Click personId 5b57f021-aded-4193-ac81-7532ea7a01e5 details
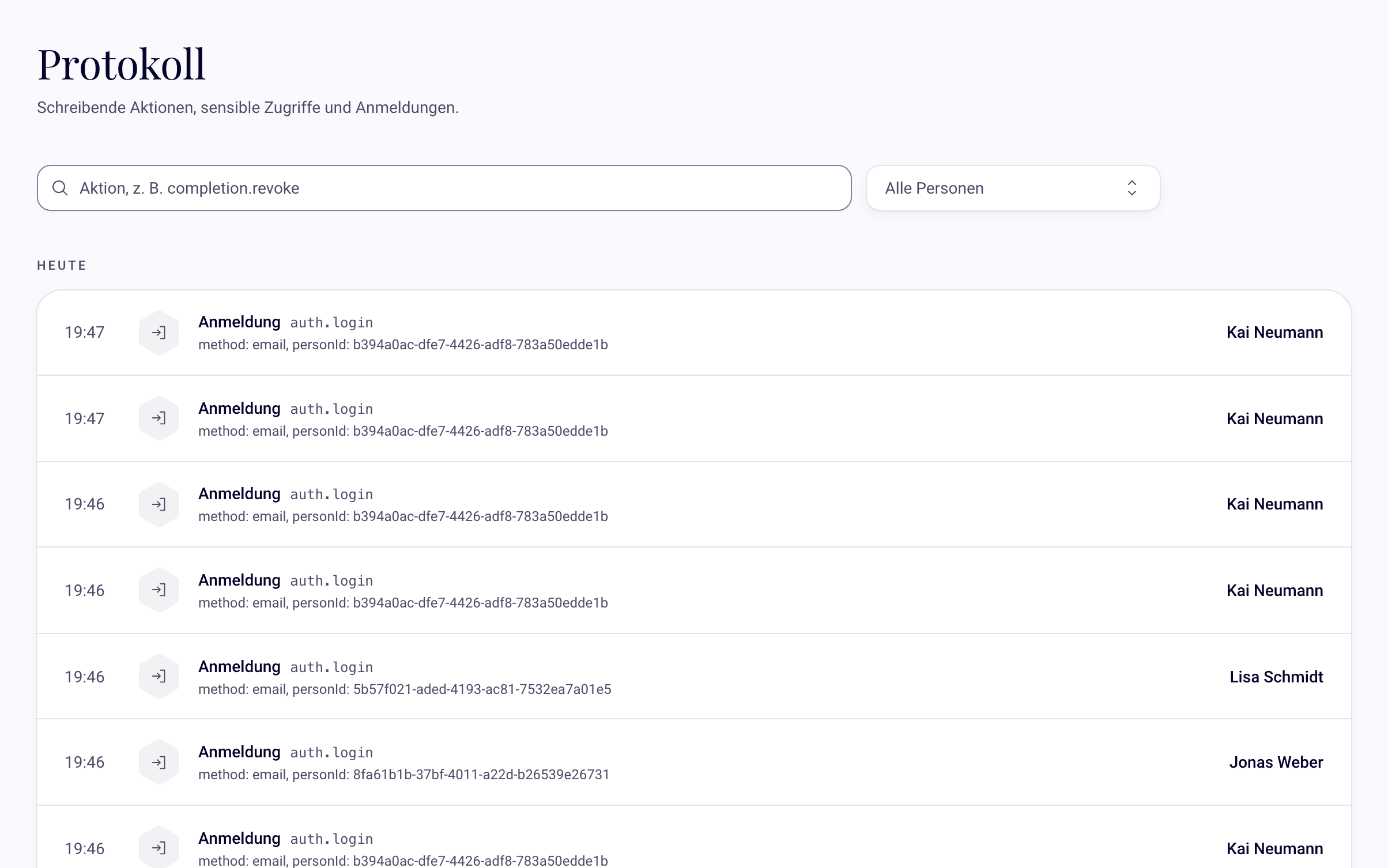Viewport: 1388px width, 868px height. (x=405, y=689)
